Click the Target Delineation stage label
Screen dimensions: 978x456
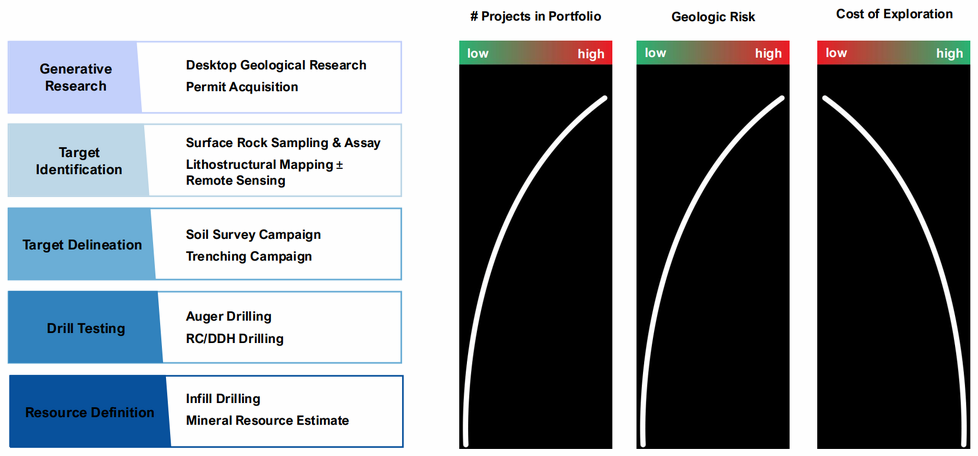[x=82, y=245]
